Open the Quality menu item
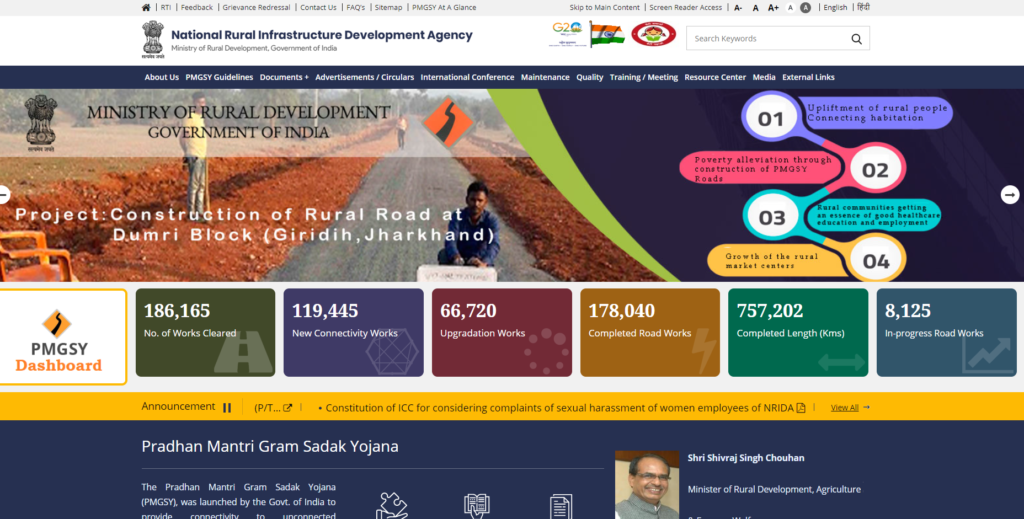This screenshot has height=519, width=1024. click(x=590, y=77)
